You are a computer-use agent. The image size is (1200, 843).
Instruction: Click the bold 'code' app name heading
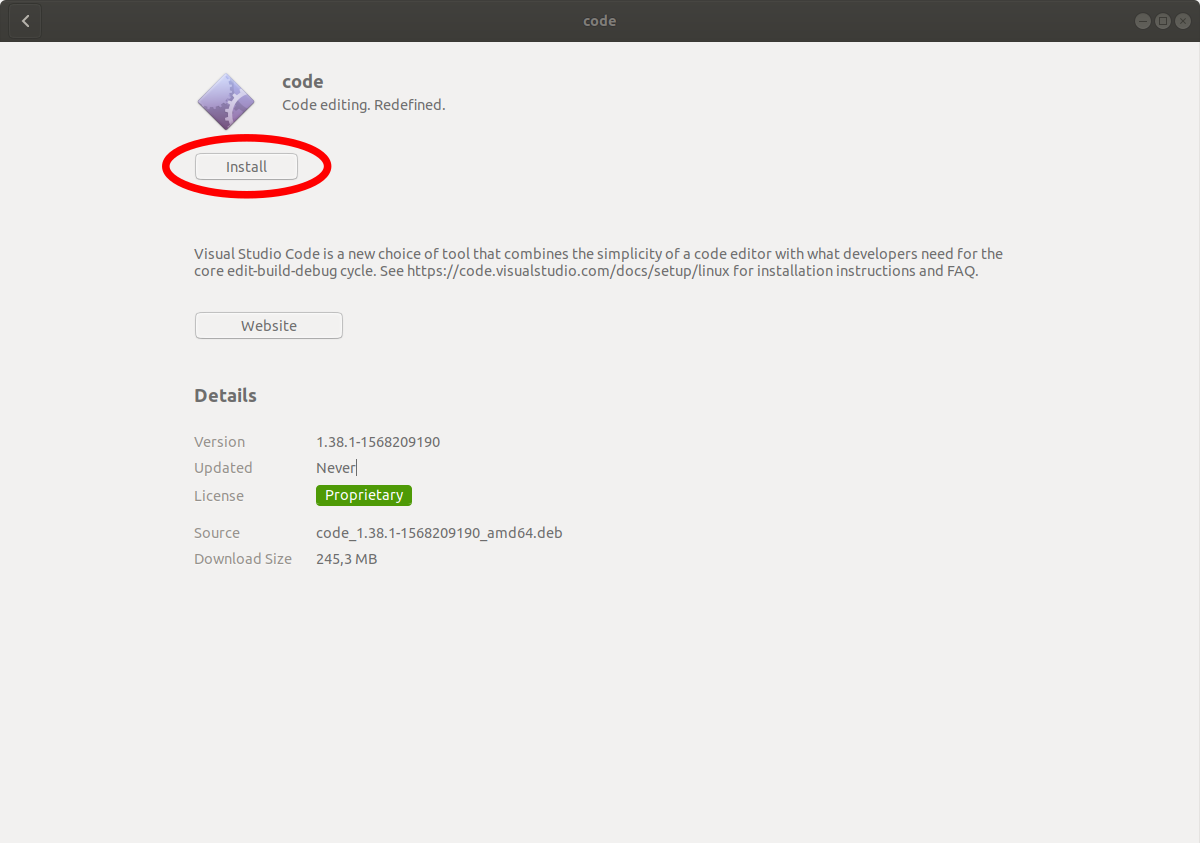(303, 82)
